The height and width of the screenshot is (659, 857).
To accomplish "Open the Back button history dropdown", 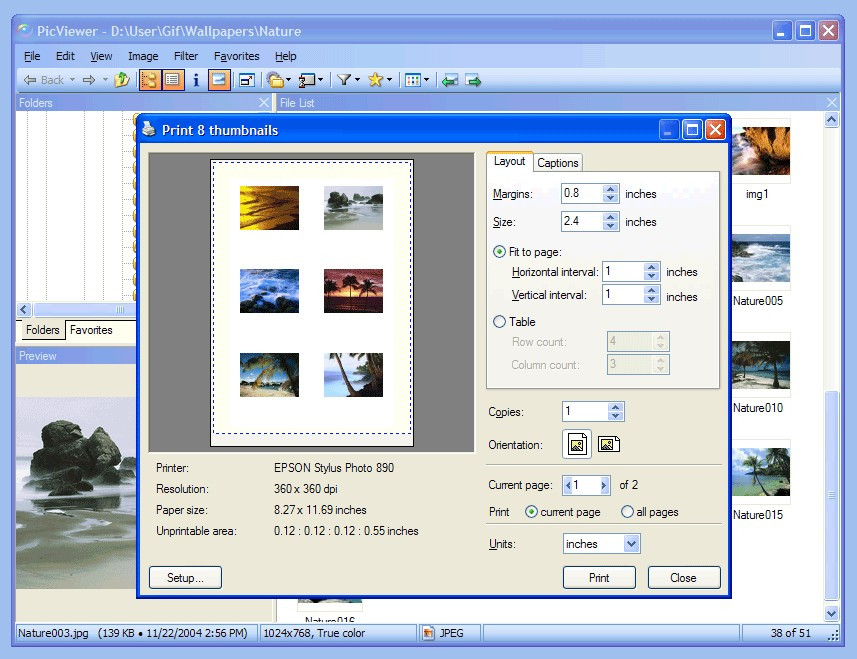I will click(73, 80).
